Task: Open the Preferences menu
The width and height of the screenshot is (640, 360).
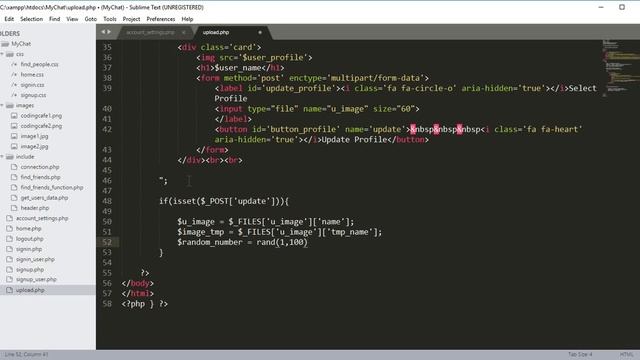Action: (x=161, y=19)
